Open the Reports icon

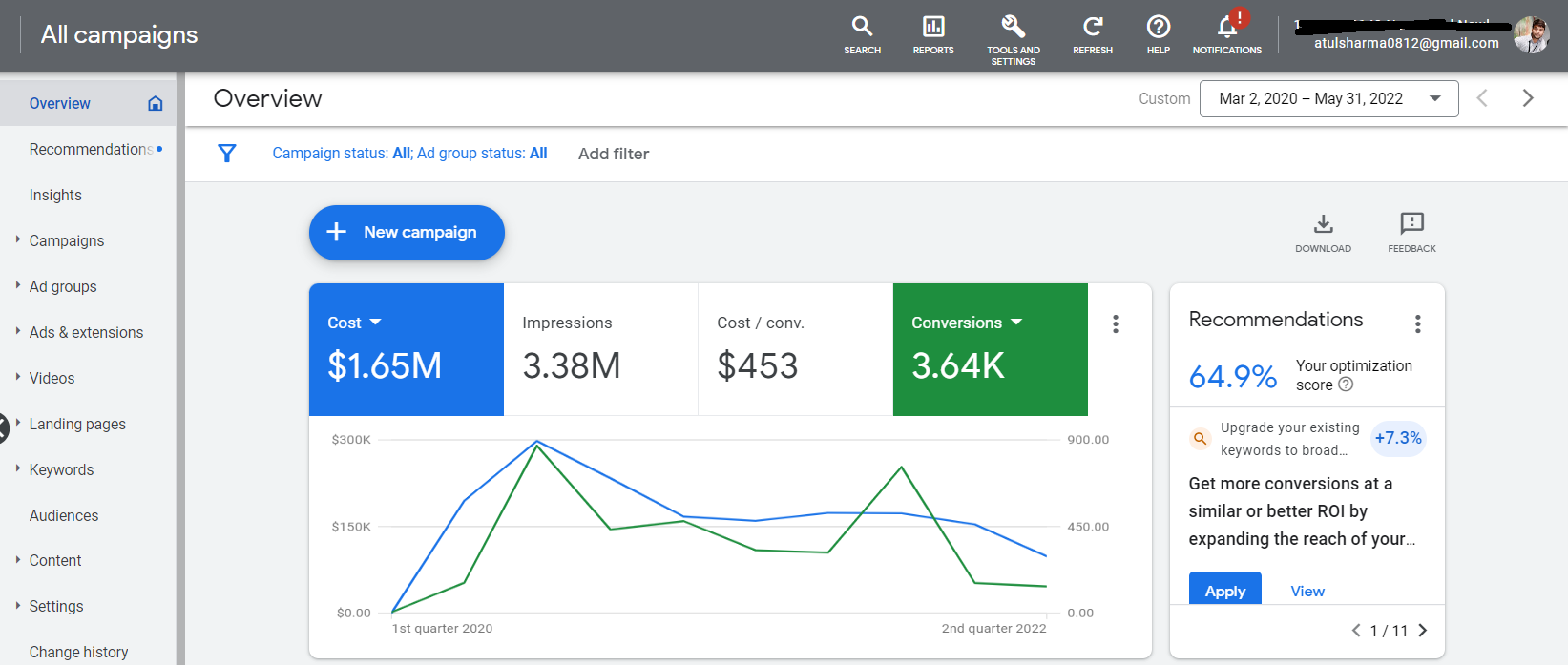[x=933, y=34]
